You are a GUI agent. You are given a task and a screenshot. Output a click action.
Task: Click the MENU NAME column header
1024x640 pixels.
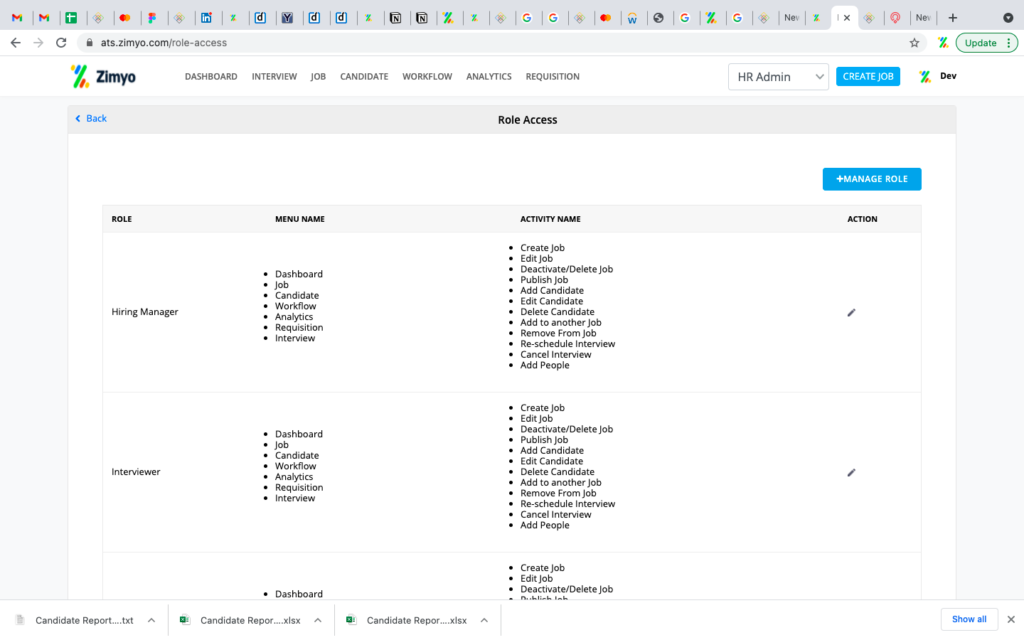(x=300, y=219)
